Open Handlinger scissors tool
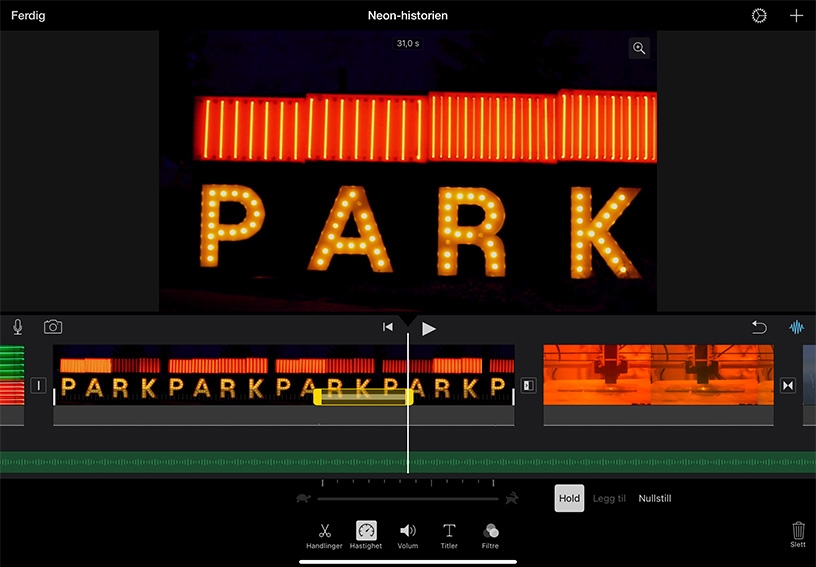The width and height of the screenshot is (816, 567). coord(324,536)
